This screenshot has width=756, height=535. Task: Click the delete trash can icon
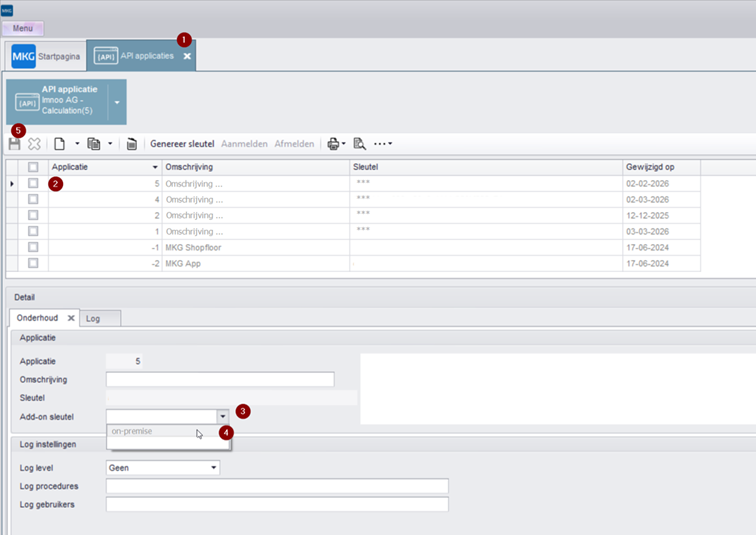[132, 144]
